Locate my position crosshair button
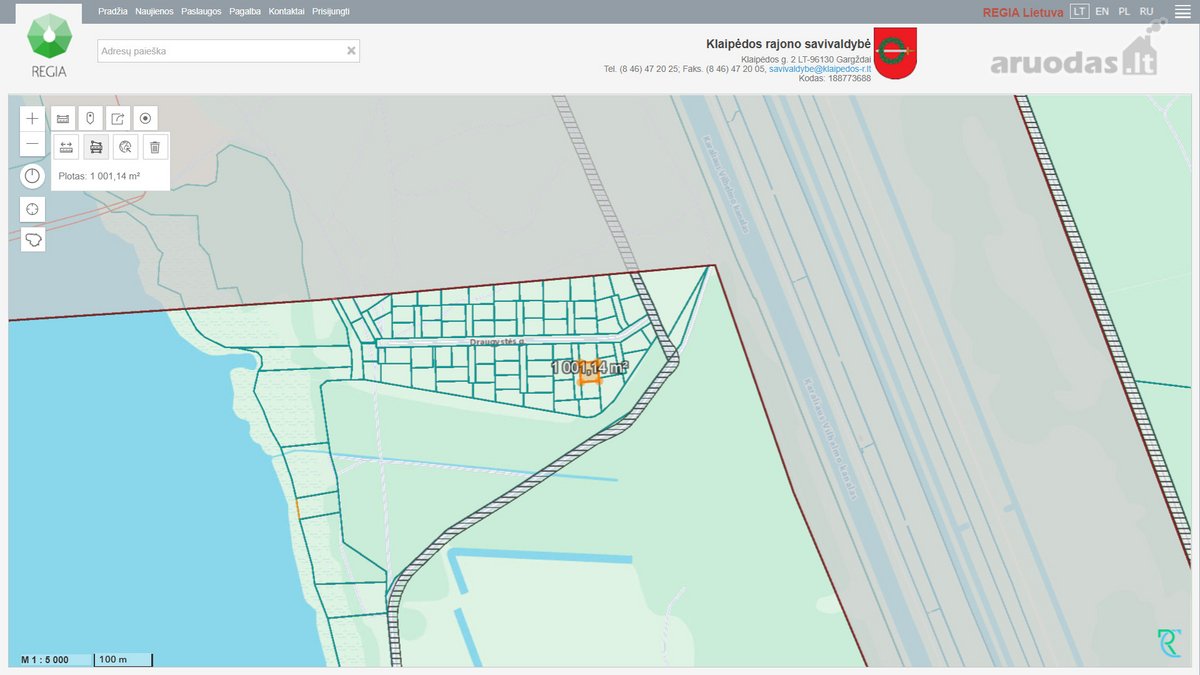This screenshot has width=1200, height=675. [x=33, y=209]
